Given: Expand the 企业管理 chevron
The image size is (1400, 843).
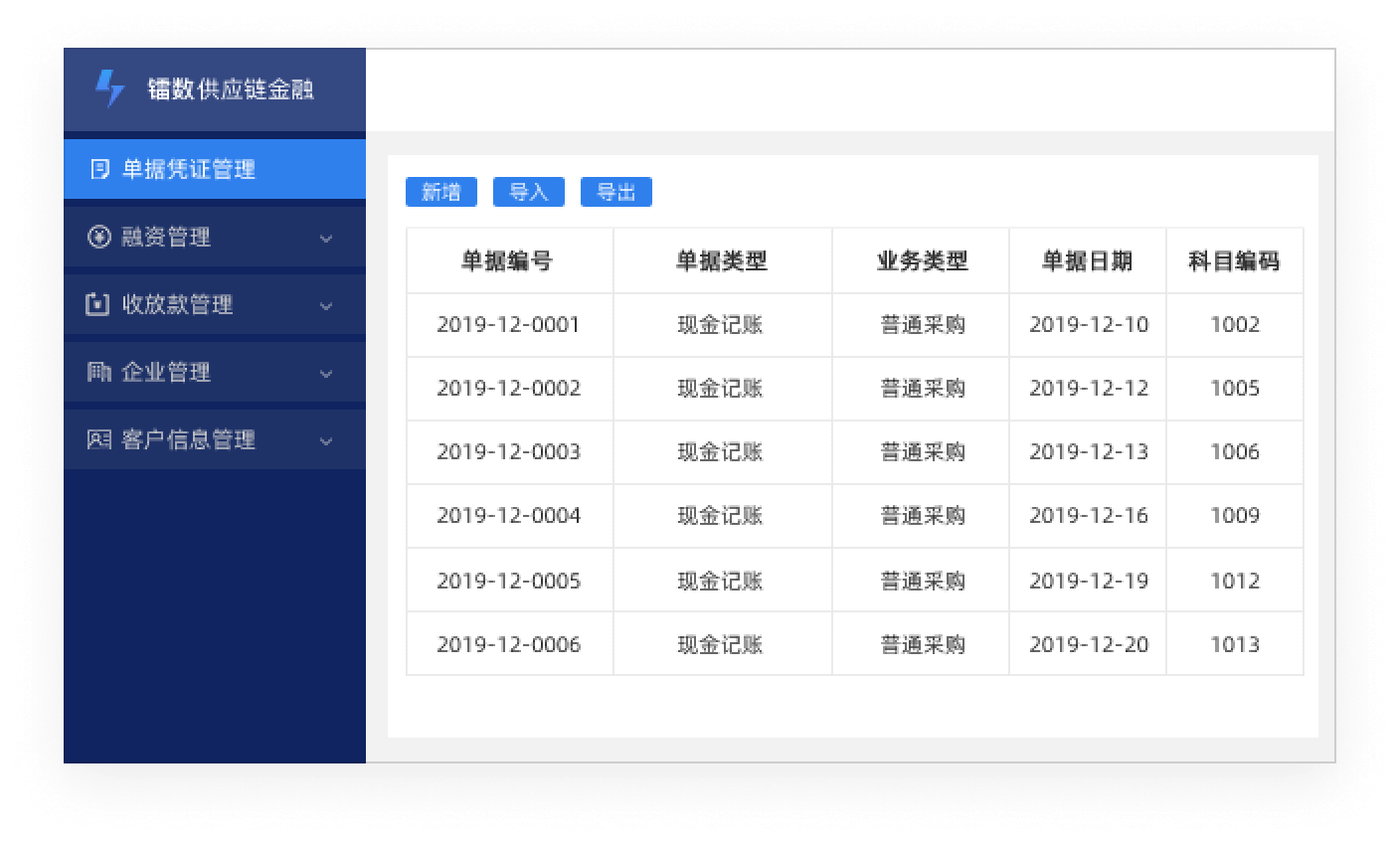Looking at the screenshot, I should (326, 374).
